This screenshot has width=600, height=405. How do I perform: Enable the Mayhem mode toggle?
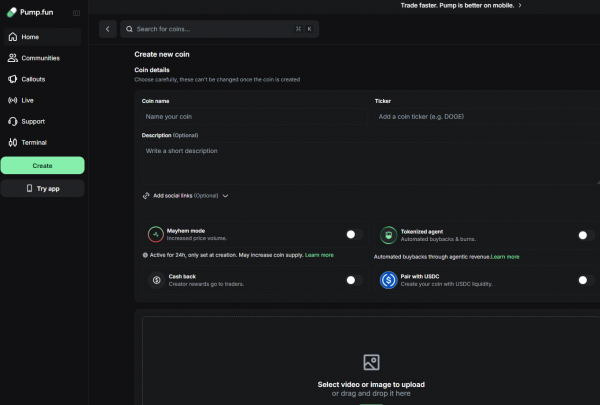coord(354,234)
